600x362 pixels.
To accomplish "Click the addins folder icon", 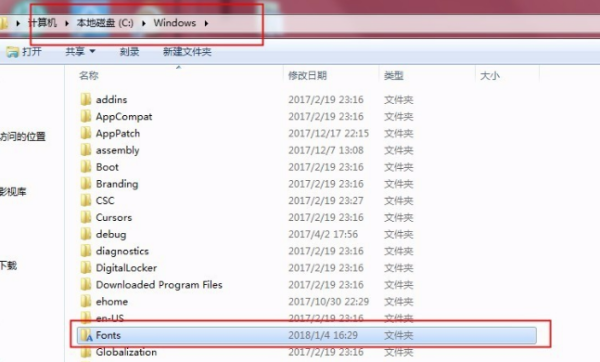I will pyautogui.click(x=86, y=99).
